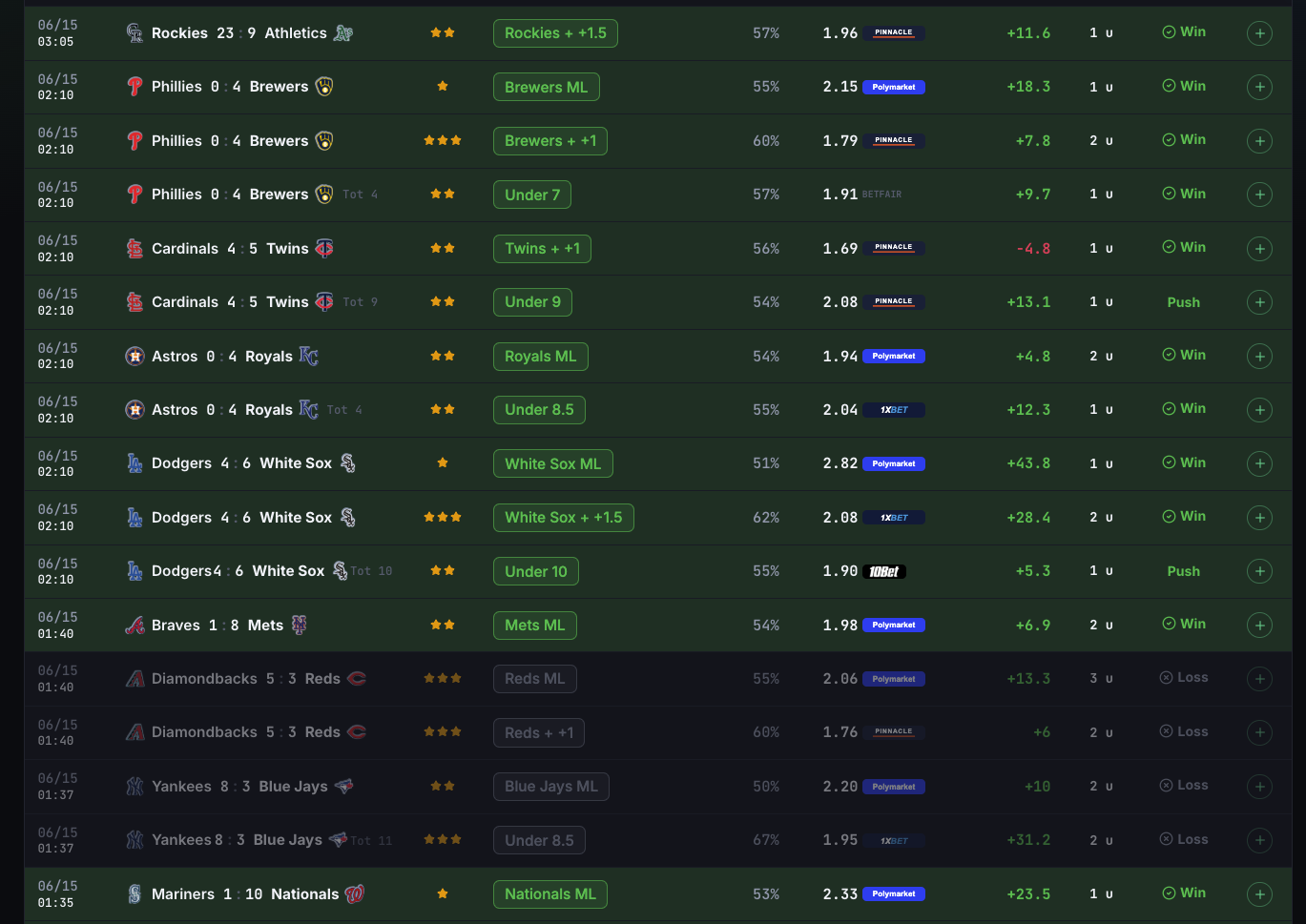Click the -4.8 negative value figure
1306x924 pixels.
[1033, 249]
